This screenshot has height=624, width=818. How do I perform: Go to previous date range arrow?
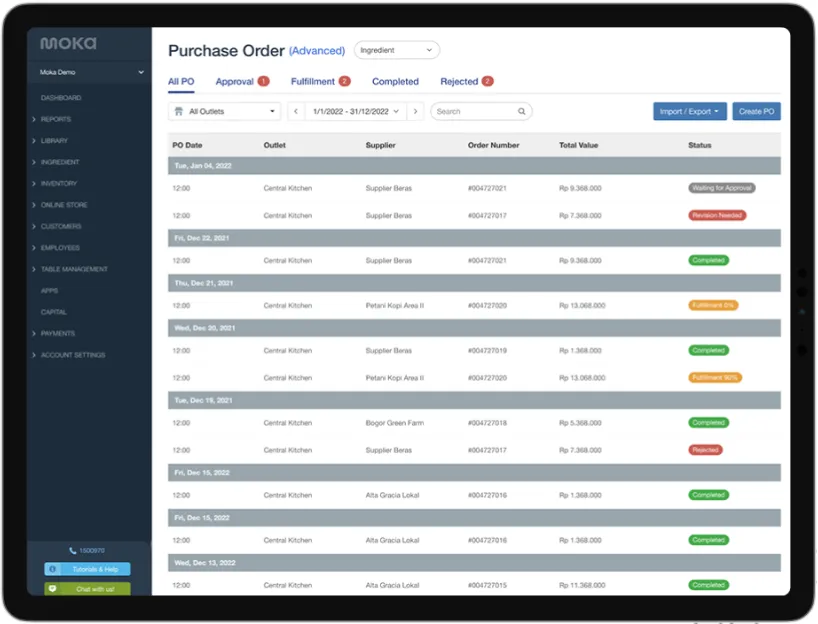[x=296, y=112]
